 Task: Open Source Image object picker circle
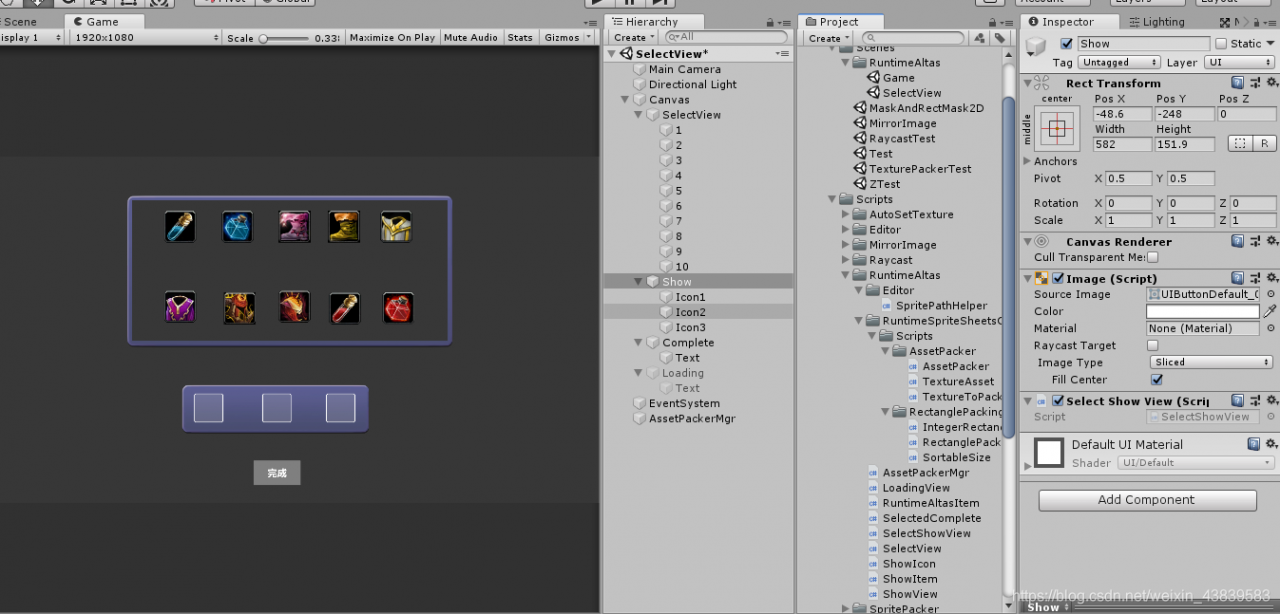tap(1270, 294)
